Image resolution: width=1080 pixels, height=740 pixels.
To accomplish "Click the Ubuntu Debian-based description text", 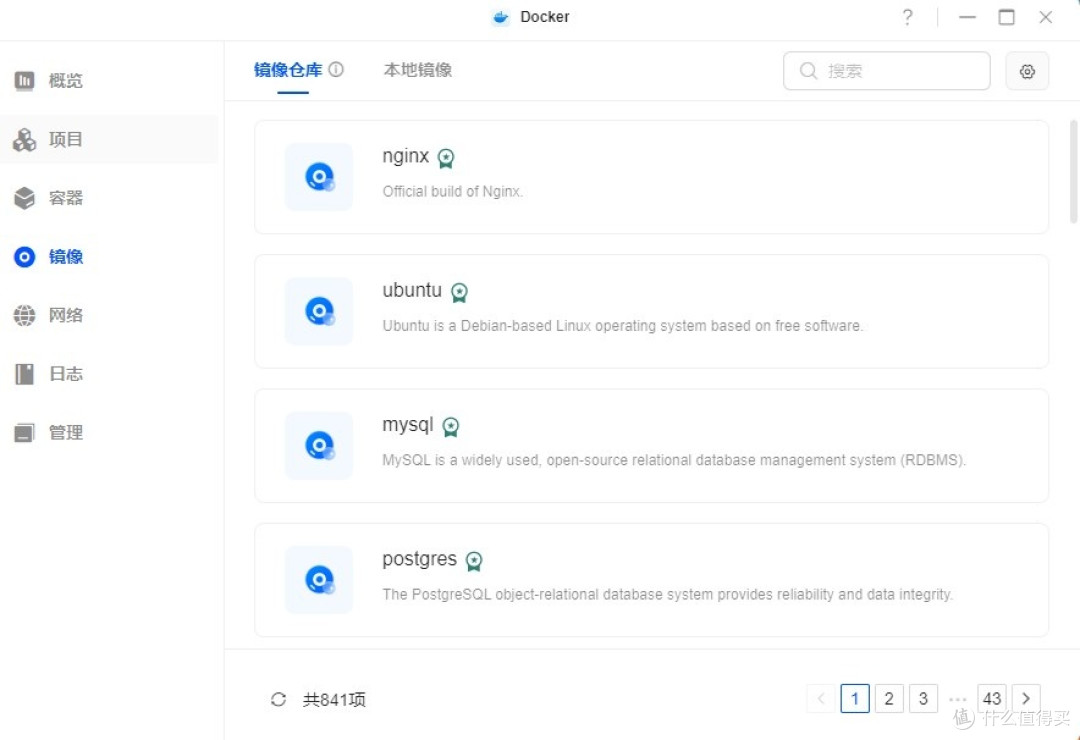I will pyautogui.click(x=623, y=326).
